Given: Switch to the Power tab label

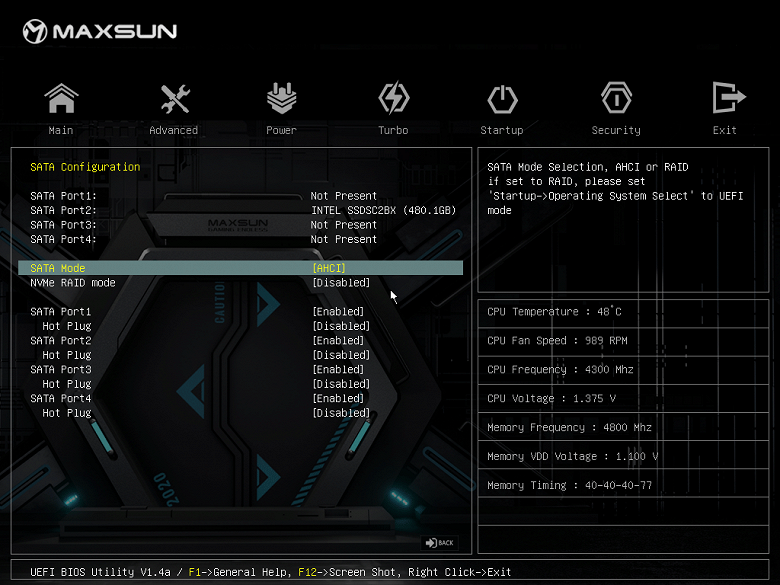Looking at the screenshot, I should point(281,130).
